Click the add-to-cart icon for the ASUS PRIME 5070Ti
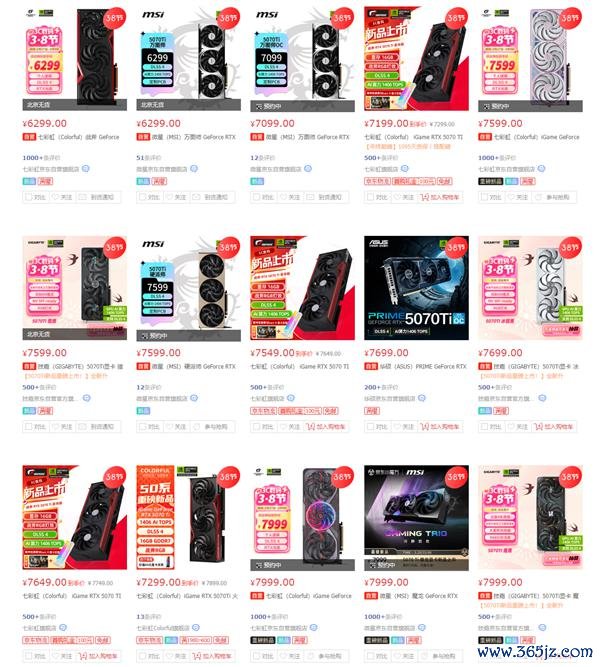 (x=424, y=427)
